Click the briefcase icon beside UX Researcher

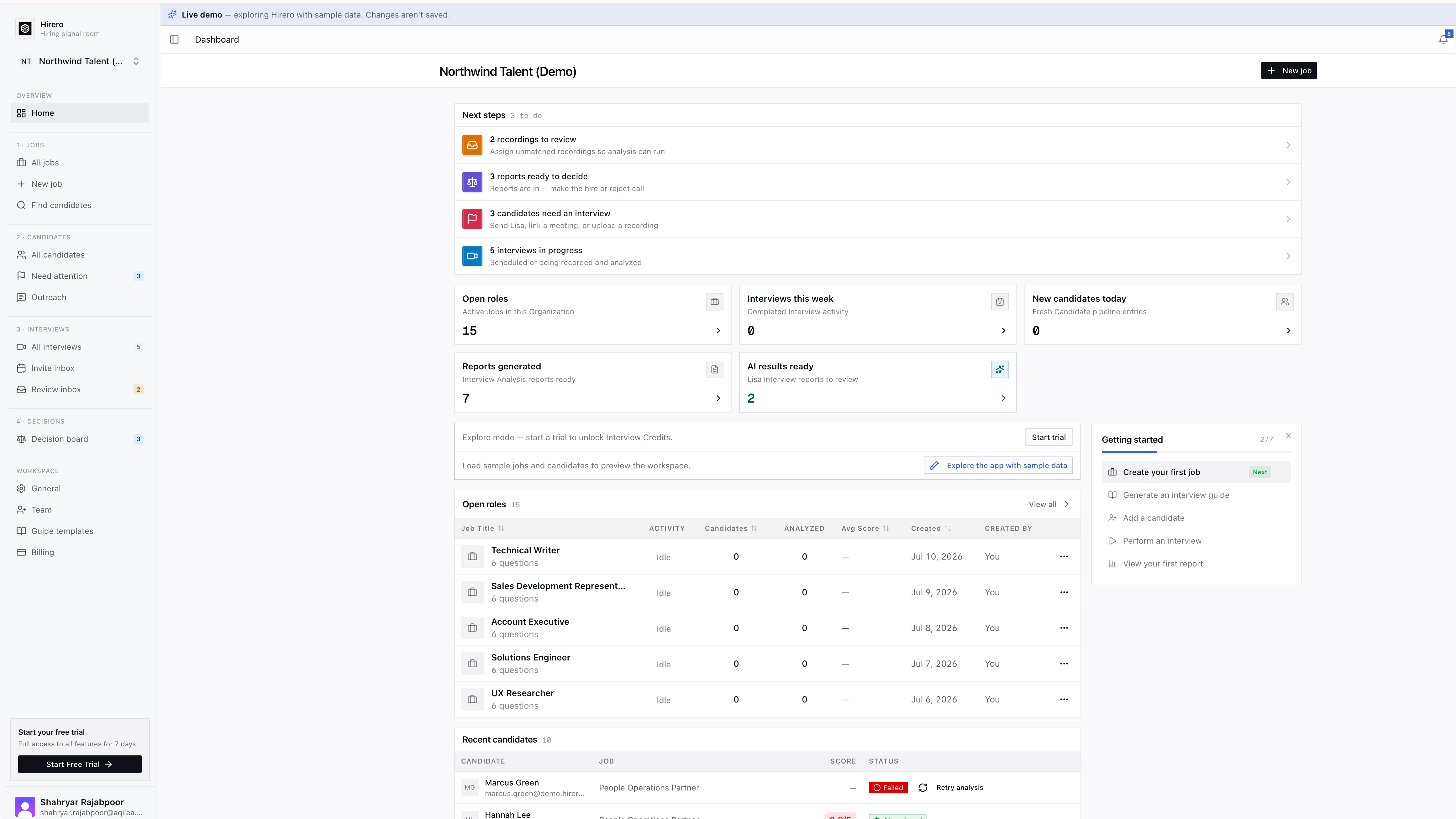[x=472, y=699]
